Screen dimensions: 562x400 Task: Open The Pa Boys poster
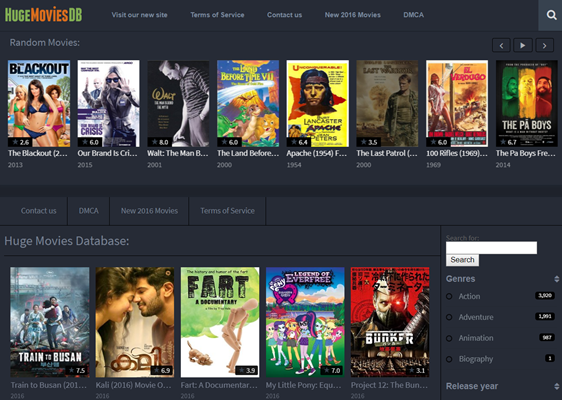coord(527,103)
